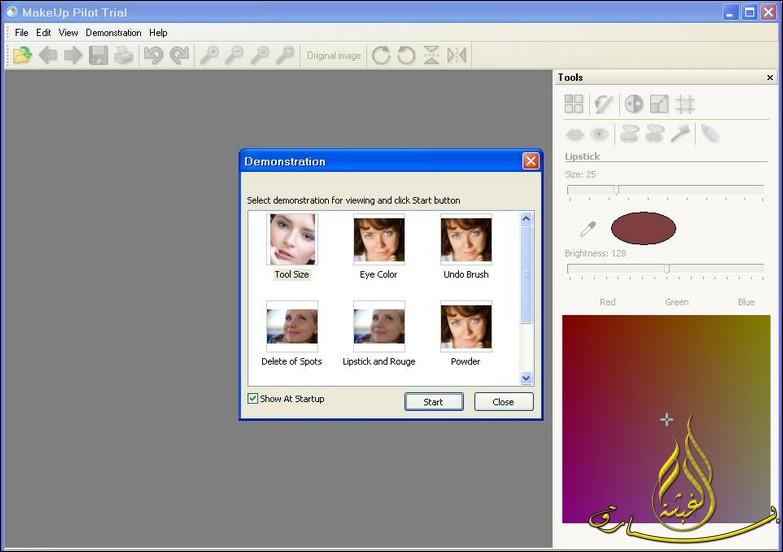
Task: Toggle the Show At Startup checkbox
Action: point(253,398)
